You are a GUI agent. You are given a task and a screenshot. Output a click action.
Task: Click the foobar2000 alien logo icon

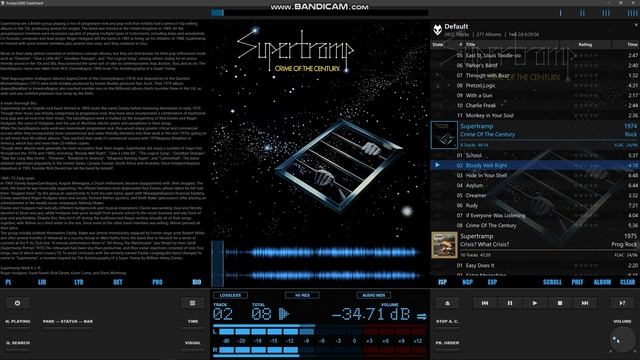click(x=437, y=29)
